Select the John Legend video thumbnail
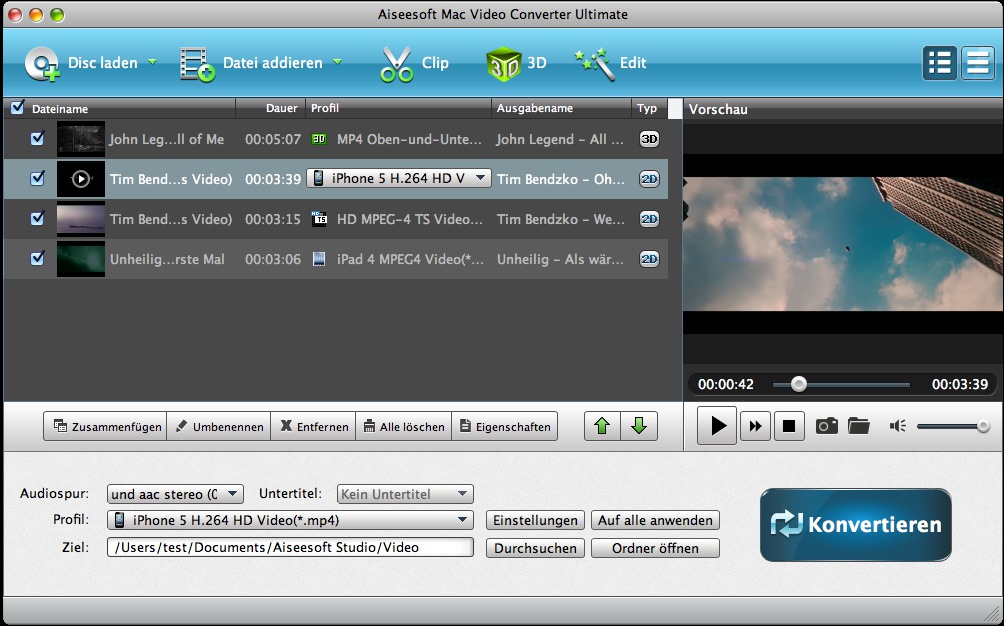This screenshot has height=626, width=1004. point(81,139)
